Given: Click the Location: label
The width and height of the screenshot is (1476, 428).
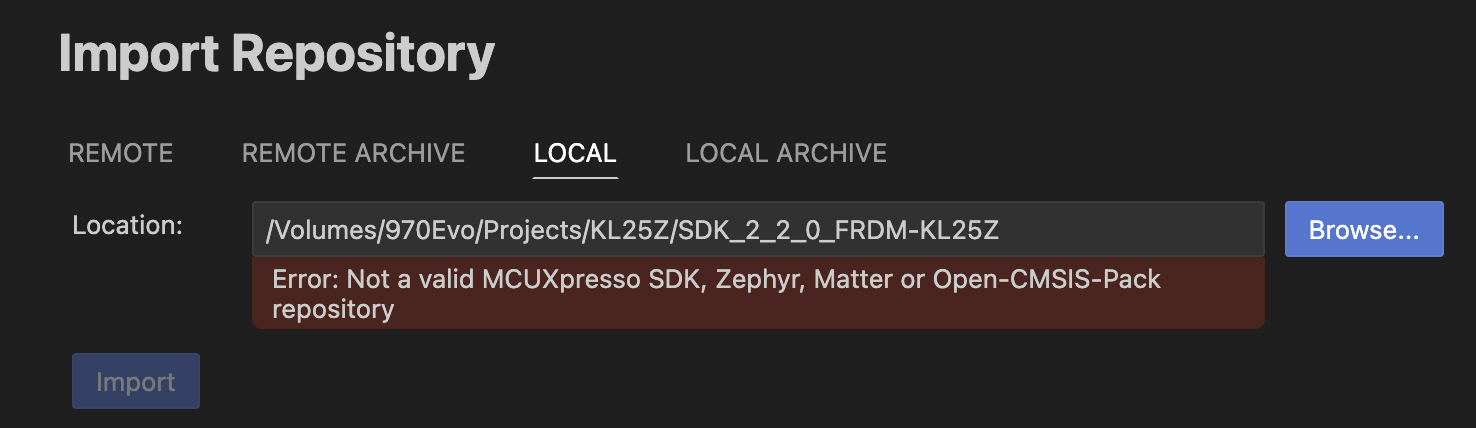Looking at the screenshot, I should [x=127, y=225].
